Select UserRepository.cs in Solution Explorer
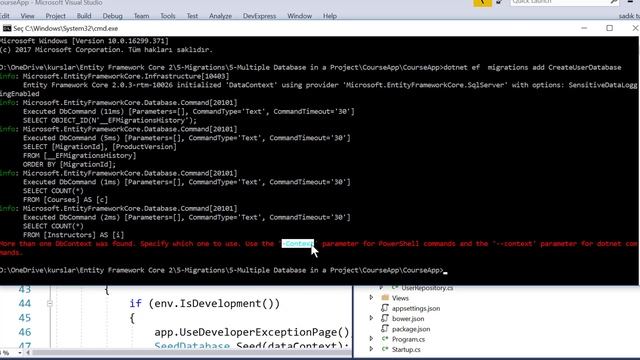 coord(427,288)
